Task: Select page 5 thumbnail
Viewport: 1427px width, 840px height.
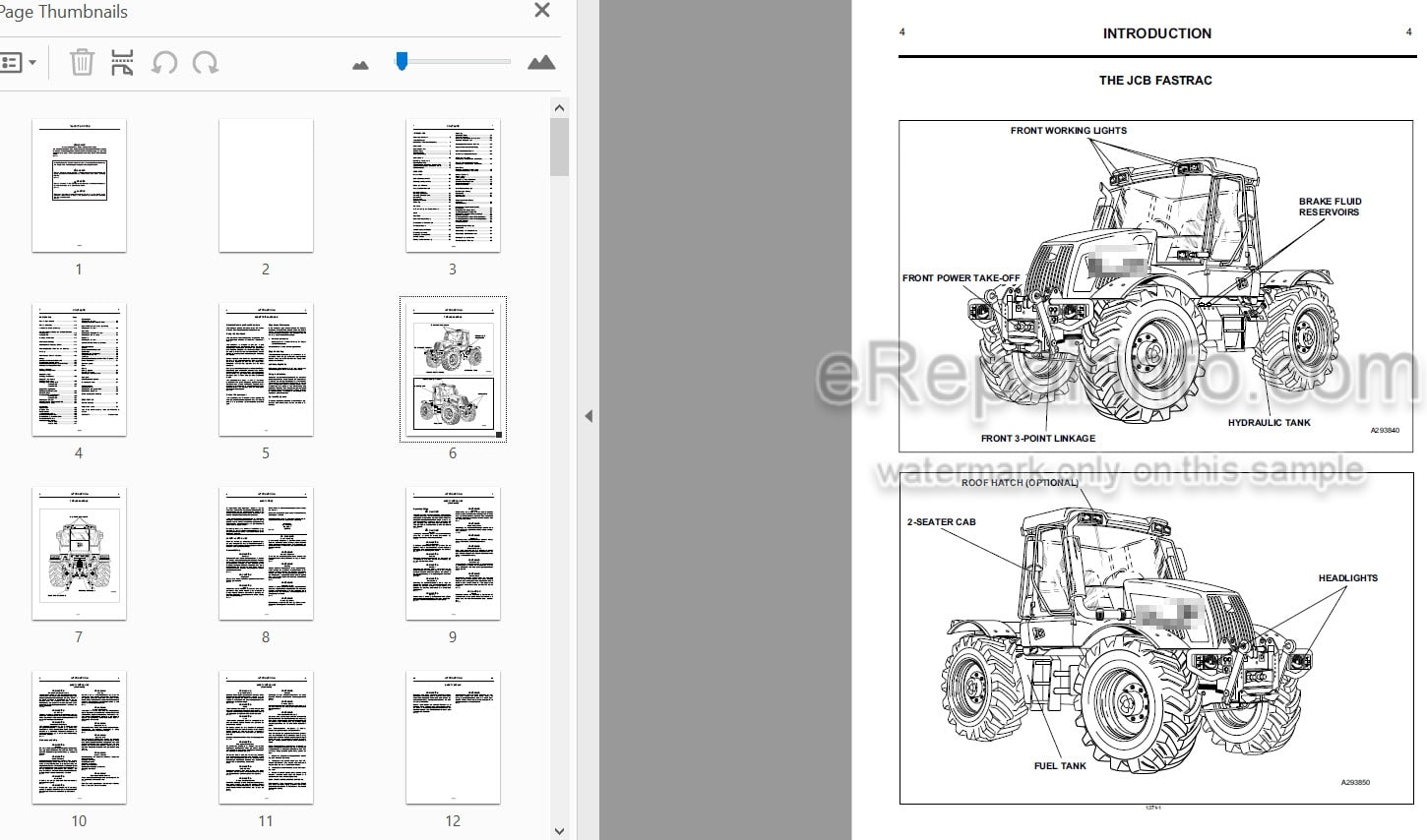Action: (266, 370)
